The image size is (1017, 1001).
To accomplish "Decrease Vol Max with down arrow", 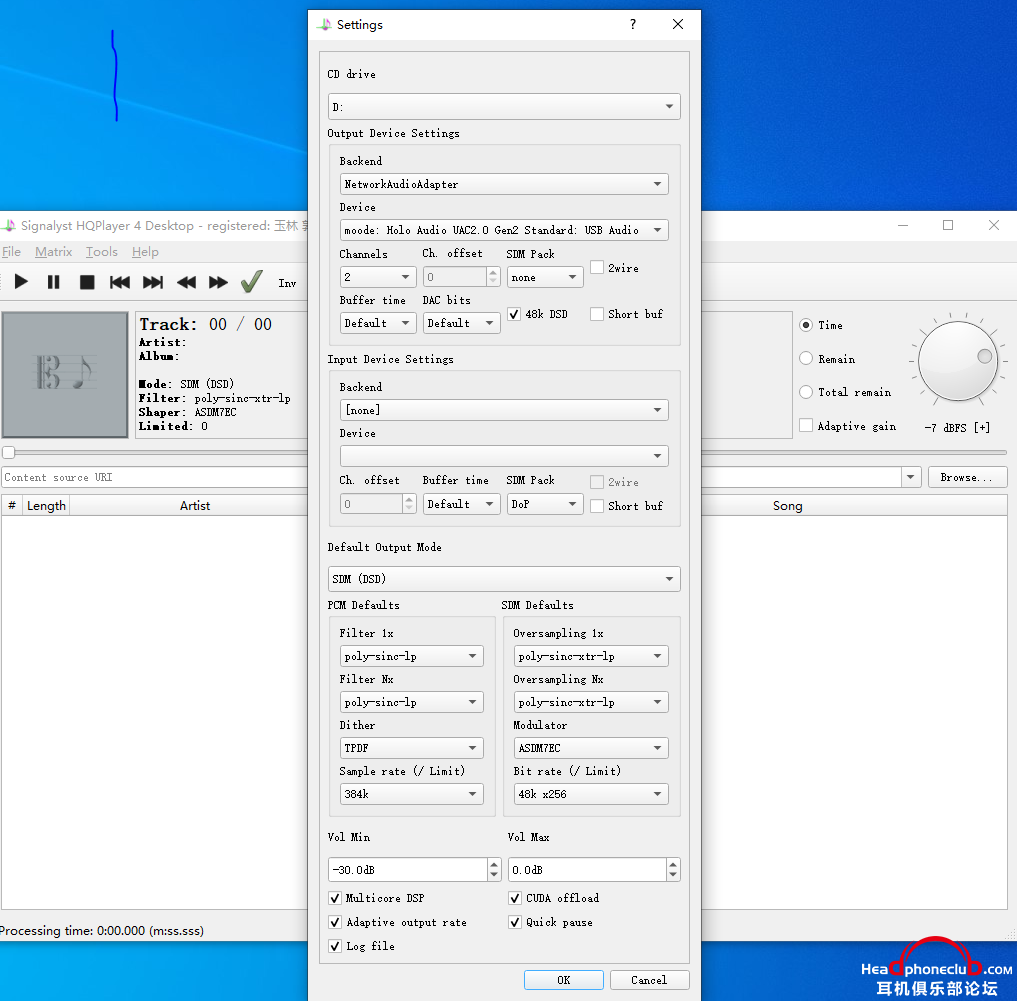I will pyautogui.click(x=673, y=875).
